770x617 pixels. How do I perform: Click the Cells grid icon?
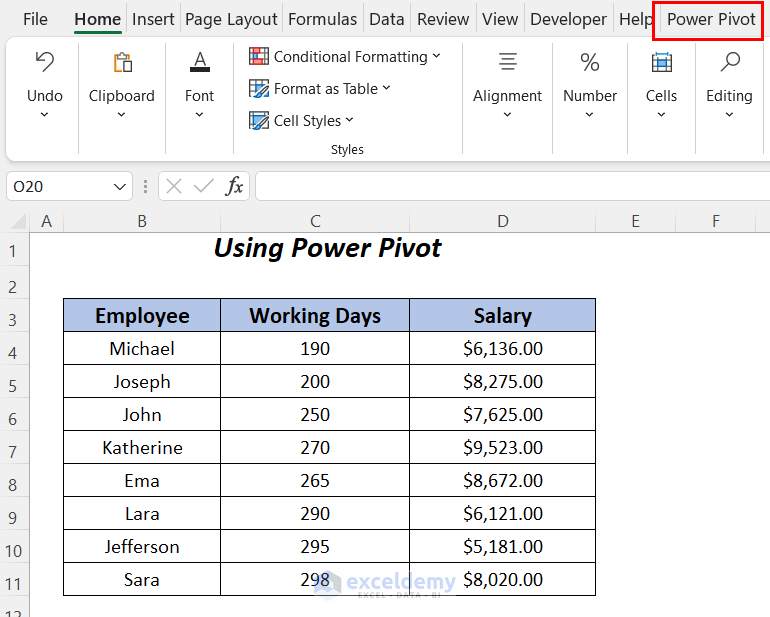(661, 62)
